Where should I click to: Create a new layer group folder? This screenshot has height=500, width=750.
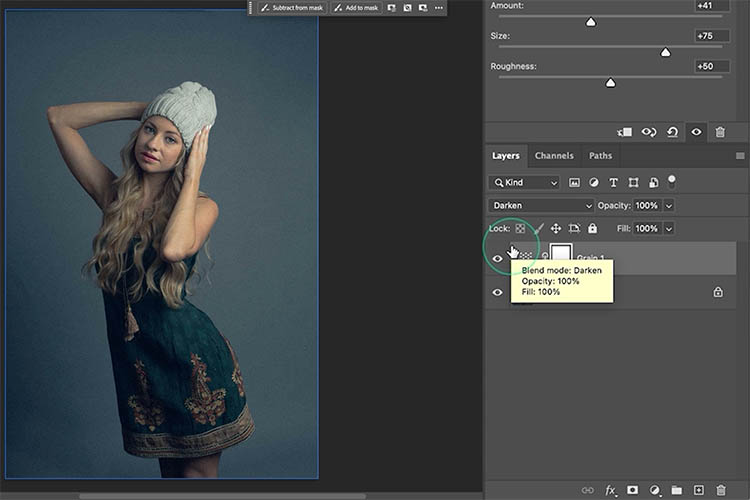677,490
